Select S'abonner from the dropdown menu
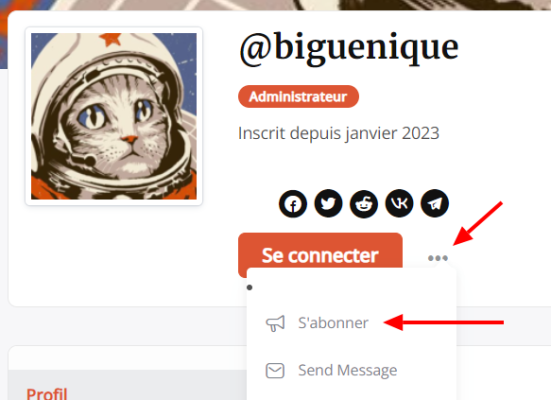The width and height of the screenshot is (551, 400). click(351, 323)
